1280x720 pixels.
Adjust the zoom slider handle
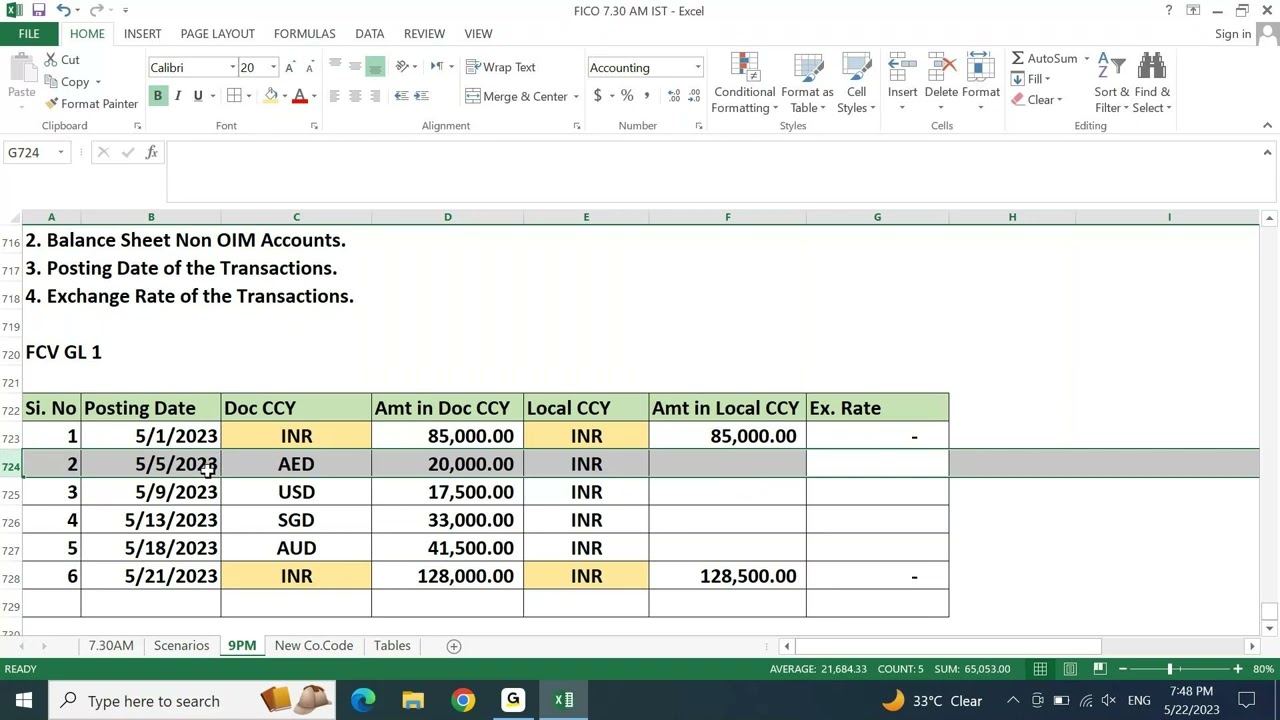tap(1169, 669)
